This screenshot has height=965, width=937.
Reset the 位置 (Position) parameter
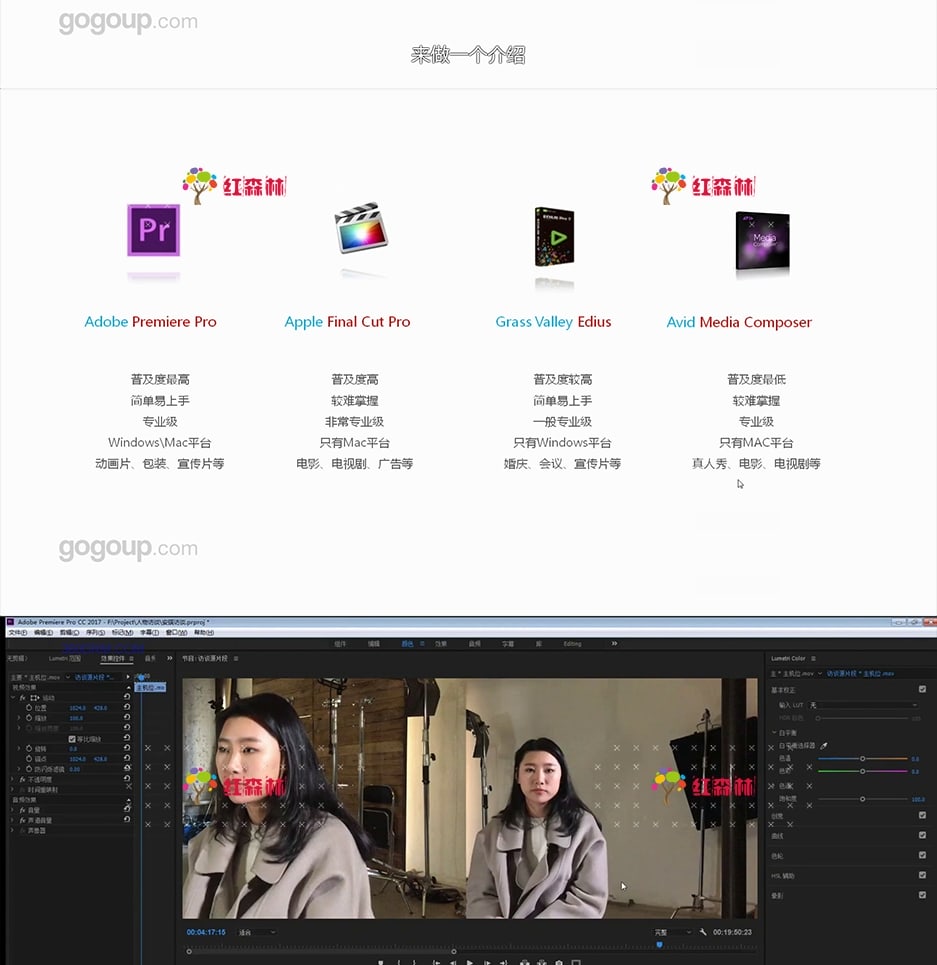pos(127,708)
